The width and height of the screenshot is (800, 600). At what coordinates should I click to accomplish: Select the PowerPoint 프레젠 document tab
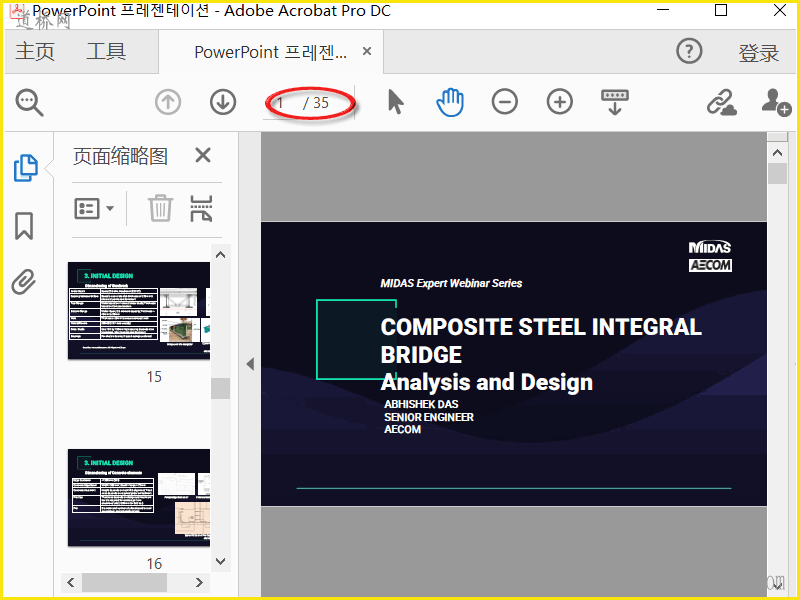[270, 52]
